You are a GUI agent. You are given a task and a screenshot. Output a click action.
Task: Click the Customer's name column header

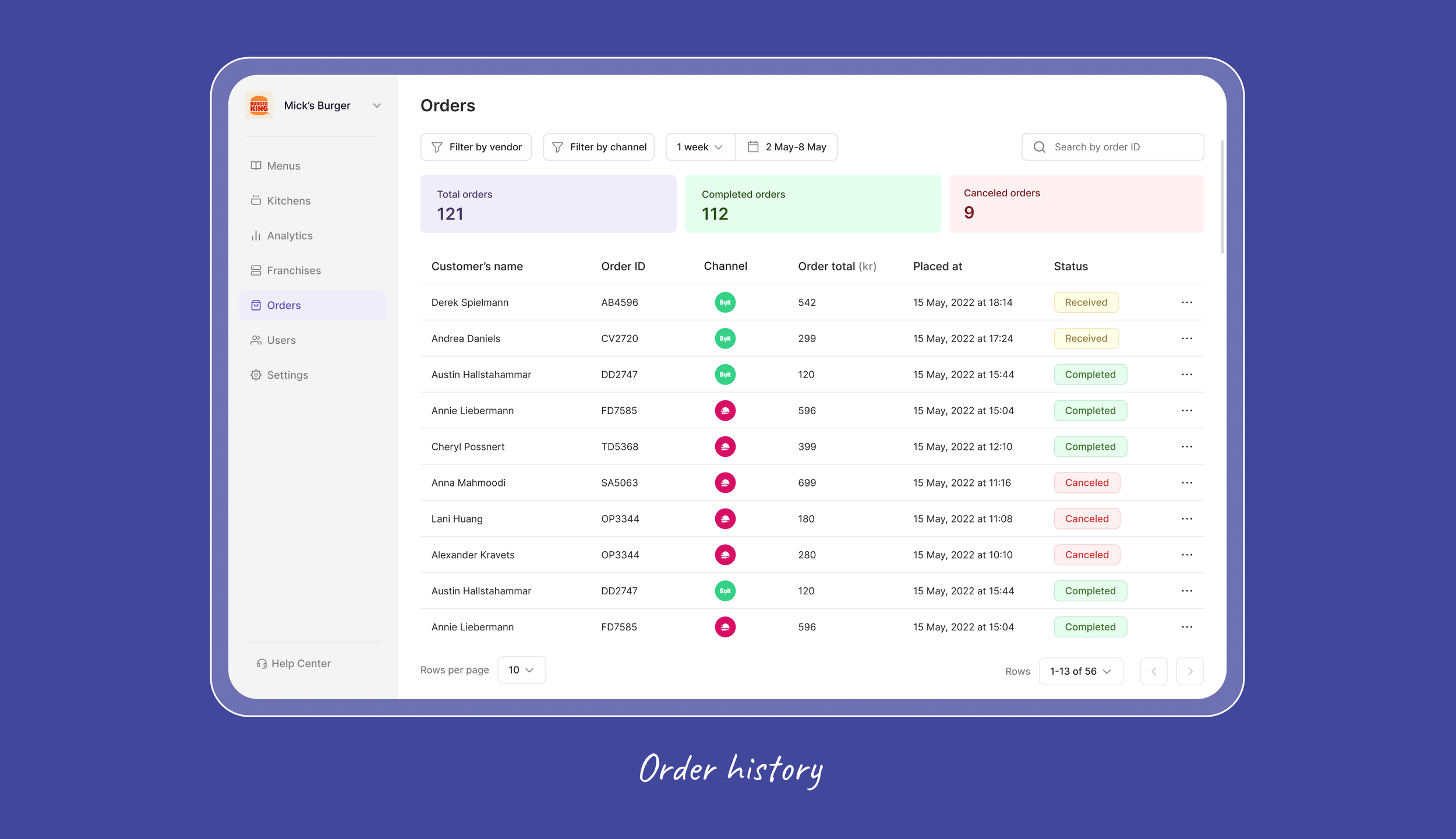[477, 266]
